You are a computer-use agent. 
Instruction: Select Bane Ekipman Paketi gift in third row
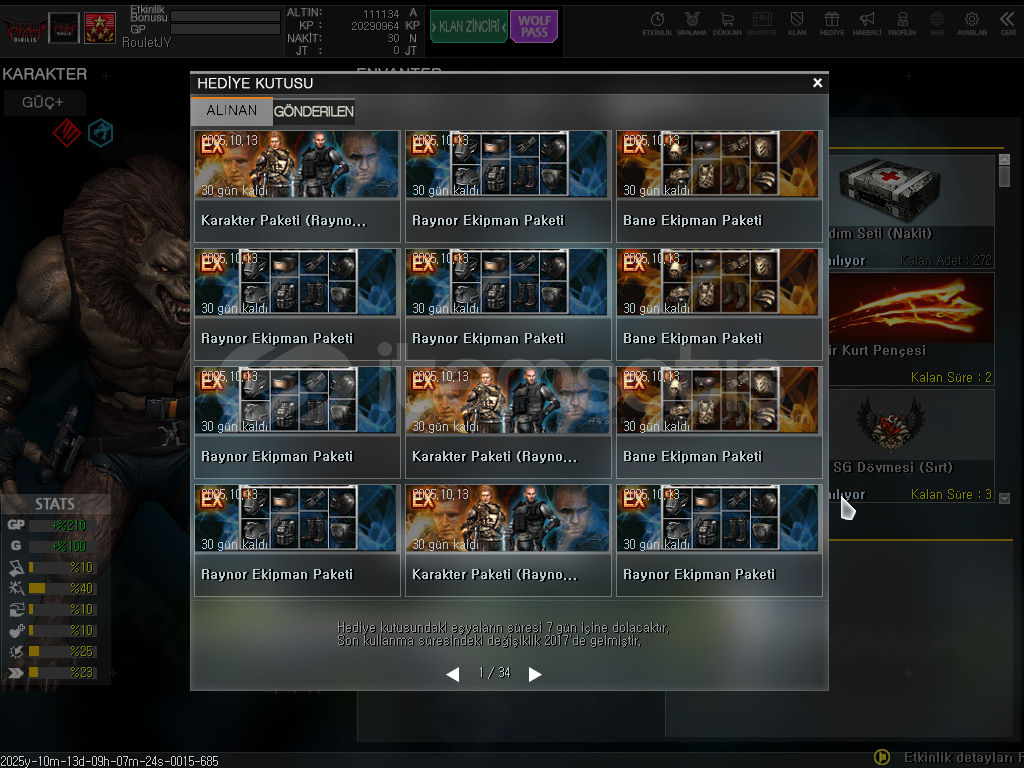point(719,423)
